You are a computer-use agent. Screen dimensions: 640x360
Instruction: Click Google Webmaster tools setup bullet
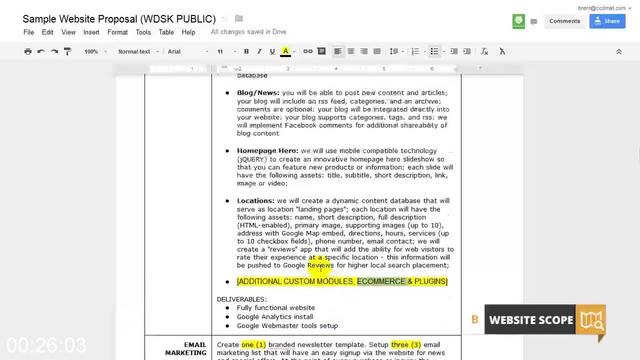tap(287, 326)
